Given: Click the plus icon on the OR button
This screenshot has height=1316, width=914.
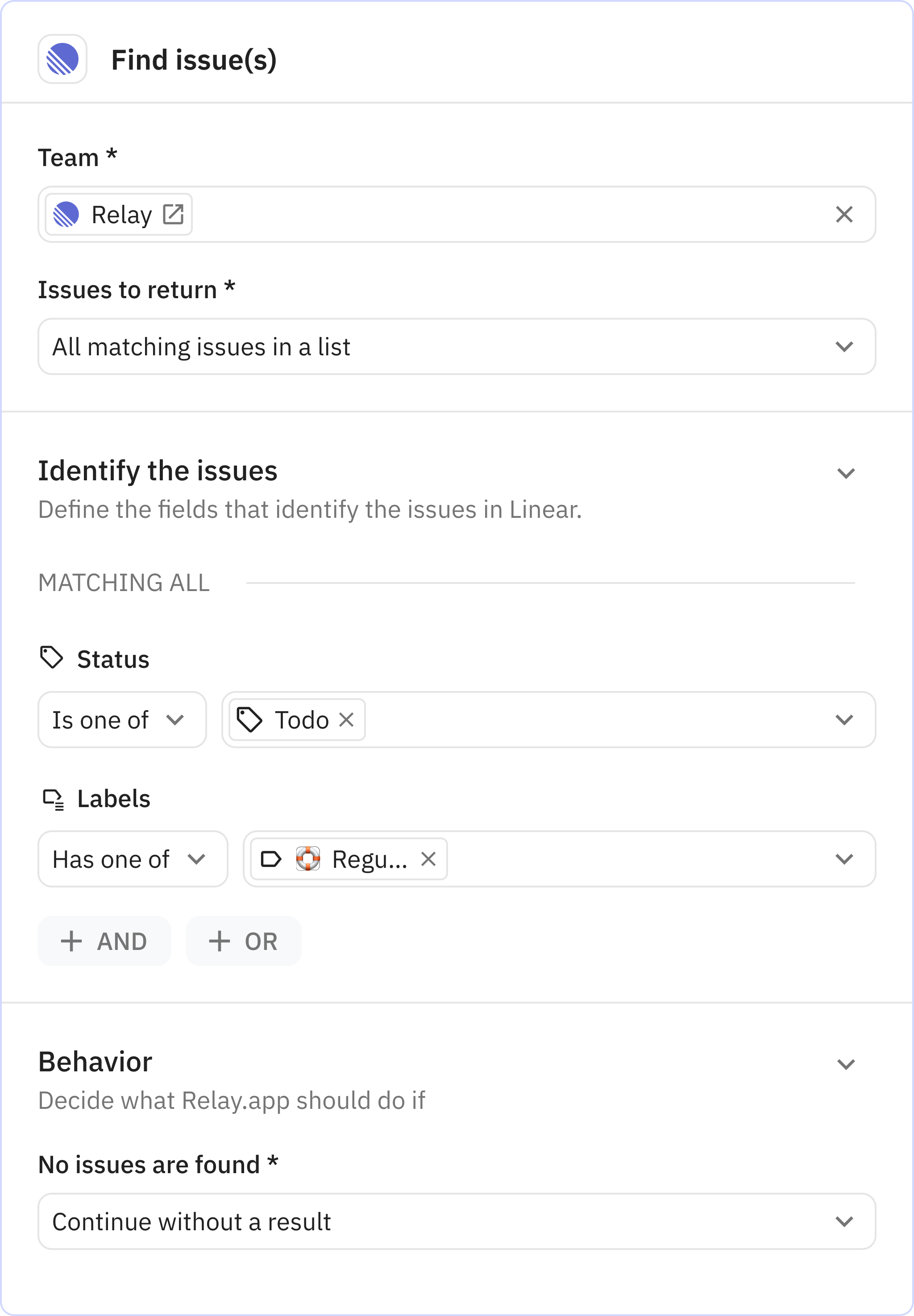Looking at the screenshot, I should [219, 940].
